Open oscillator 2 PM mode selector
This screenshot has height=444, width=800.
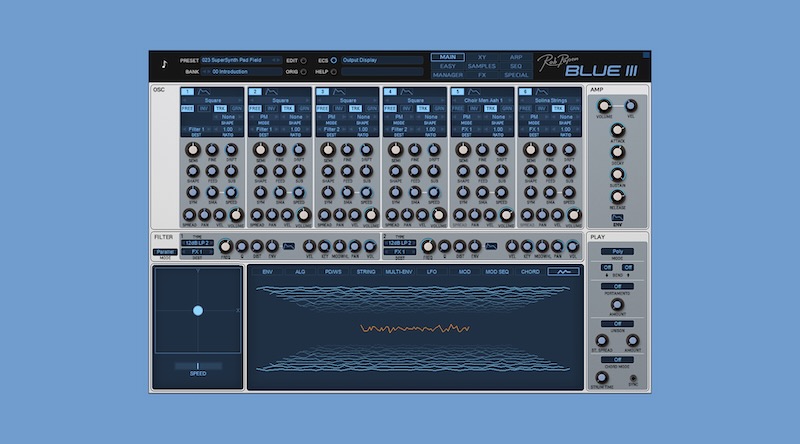(264, 117)
